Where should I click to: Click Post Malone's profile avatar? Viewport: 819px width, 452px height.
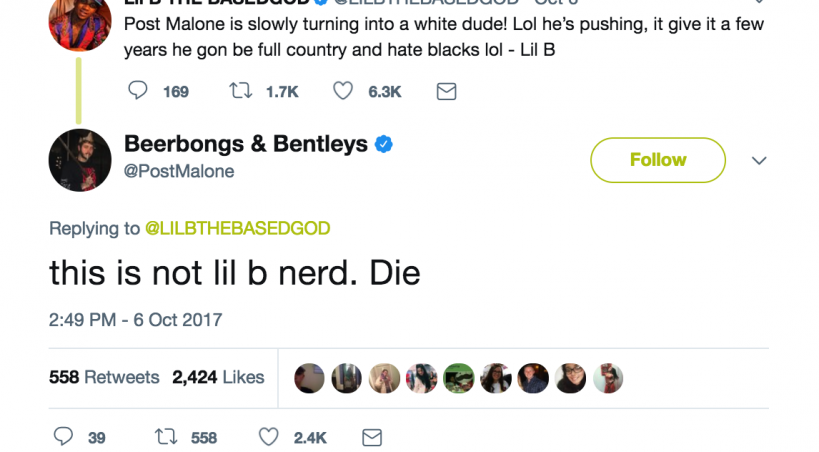click(80, 160)
